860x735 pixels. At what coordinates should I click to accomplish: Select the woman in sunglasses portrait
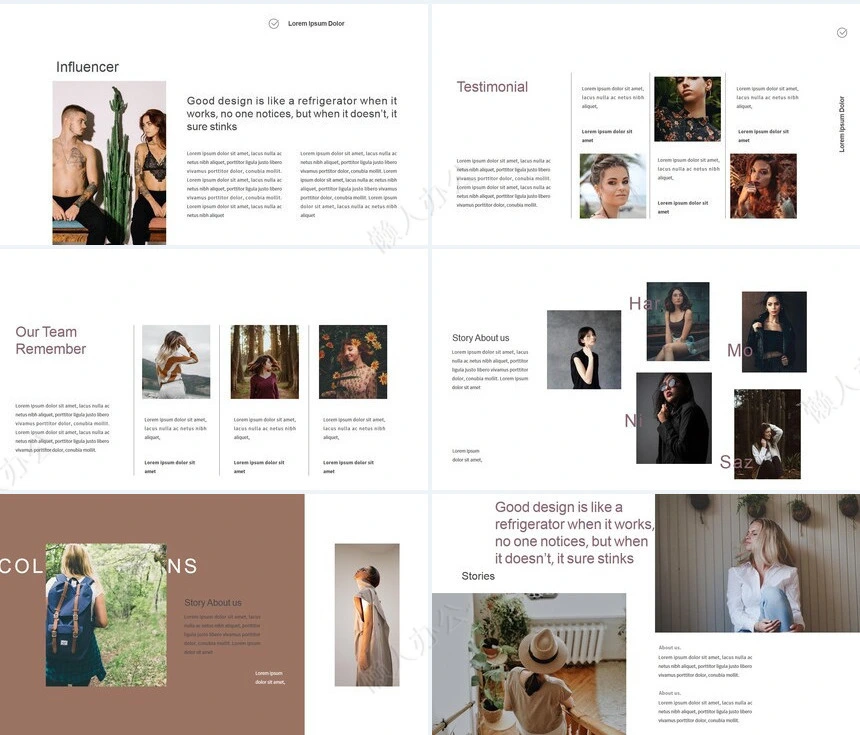(x=673, y=418)
